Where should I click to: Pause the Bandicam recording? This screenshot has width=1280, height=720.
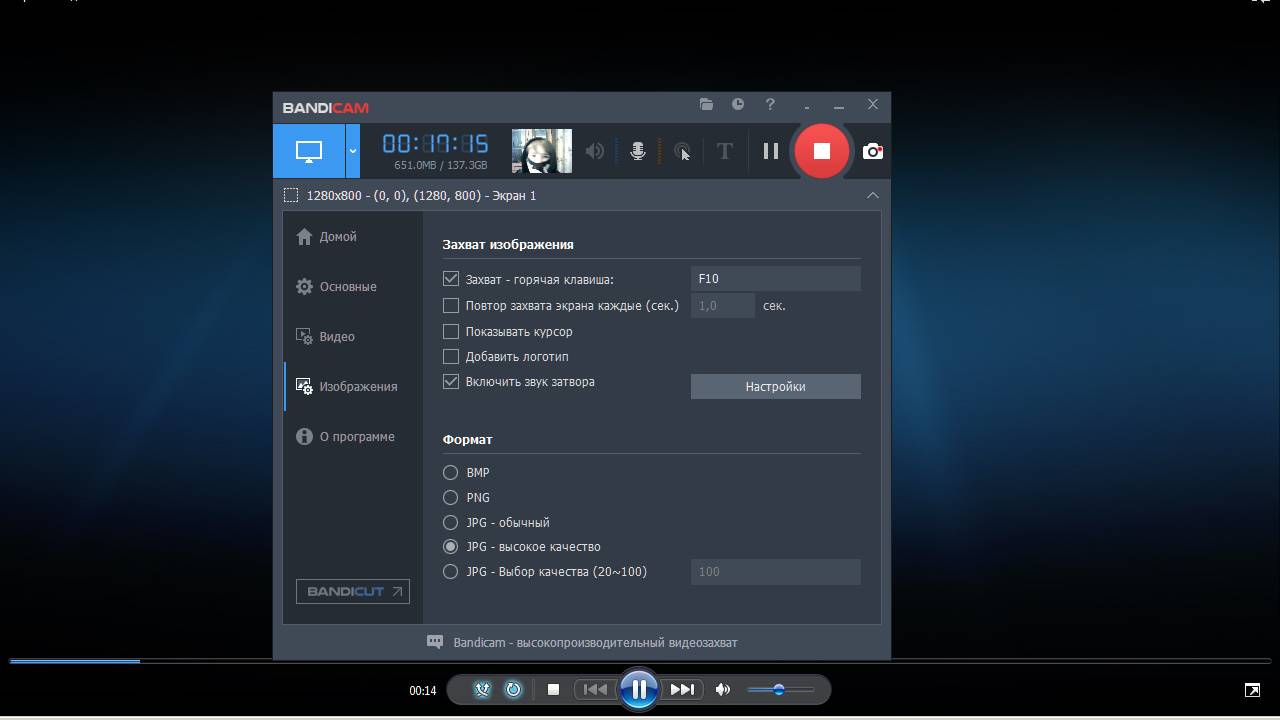click(771, 151)
